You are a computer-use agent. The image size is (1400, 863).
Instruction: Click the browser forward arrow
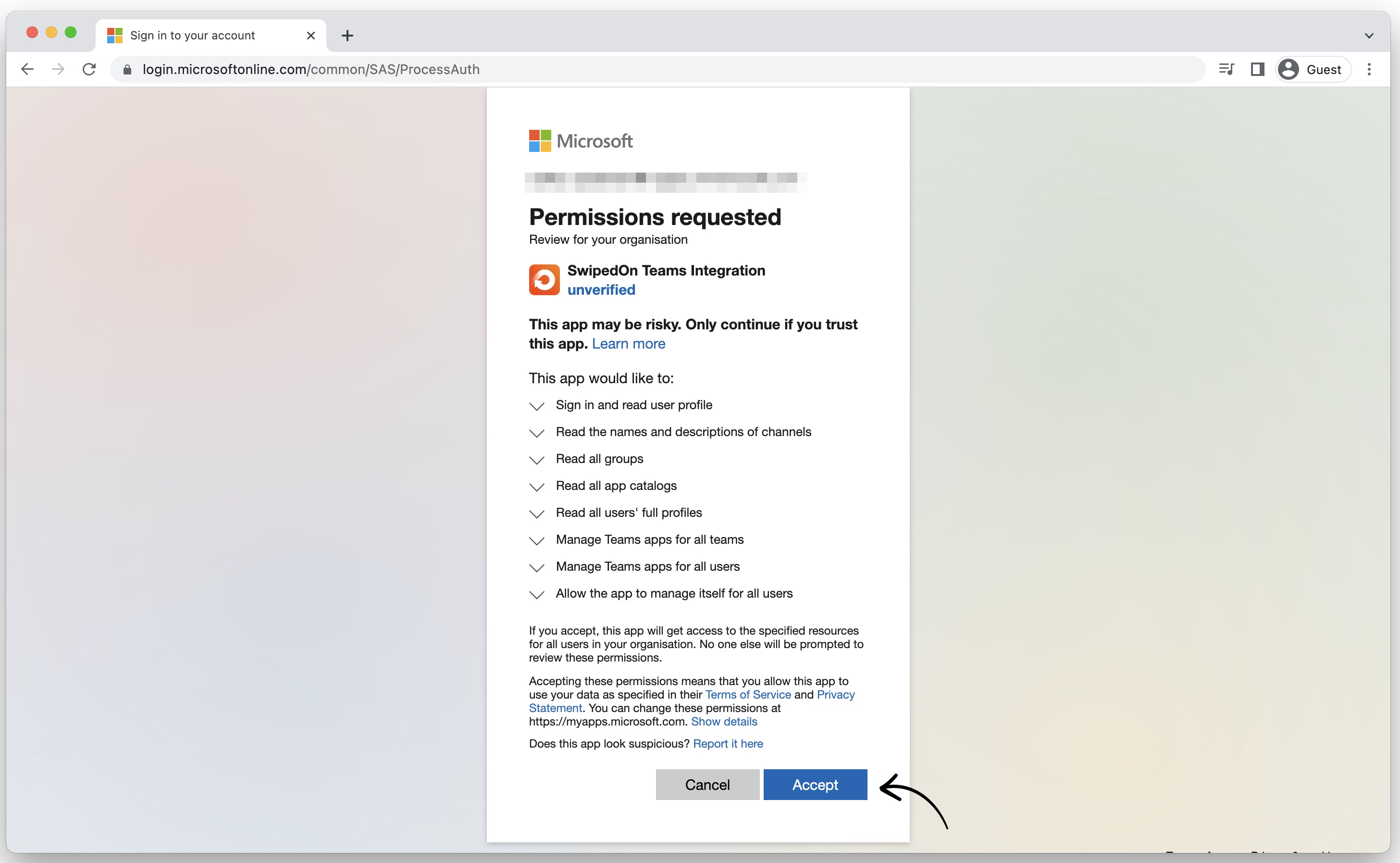58,69
